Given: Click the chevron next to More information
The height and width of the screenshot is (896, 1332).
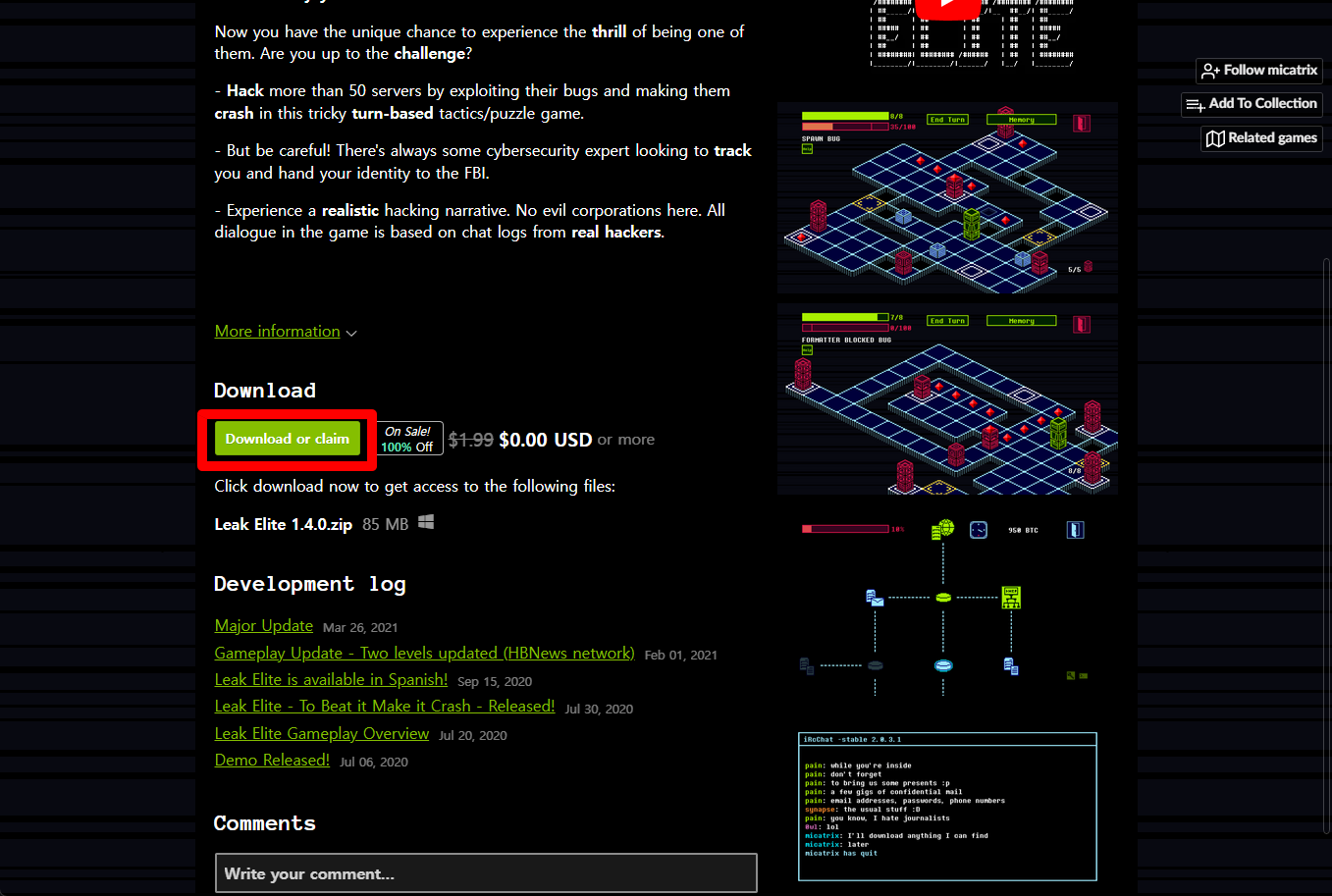Looking at the screenshot, I should 351,334.
